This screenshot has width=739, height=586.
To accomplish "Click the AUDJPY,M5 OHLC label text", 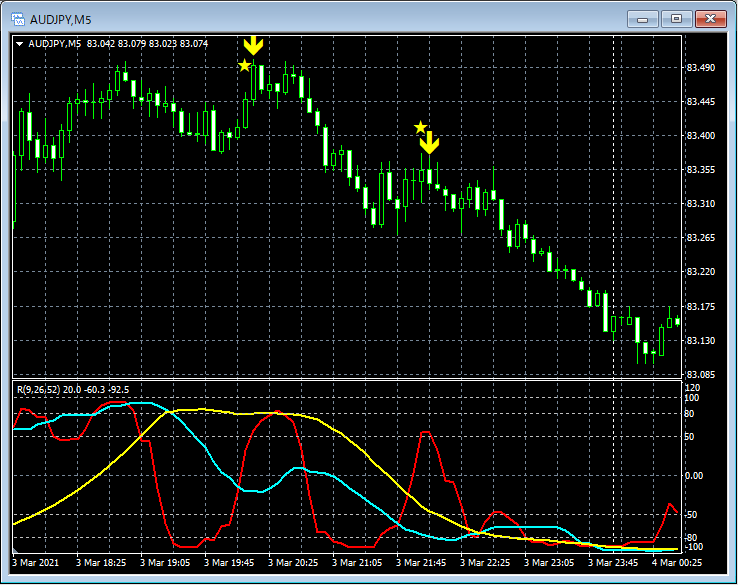I will tap(118, 44).
